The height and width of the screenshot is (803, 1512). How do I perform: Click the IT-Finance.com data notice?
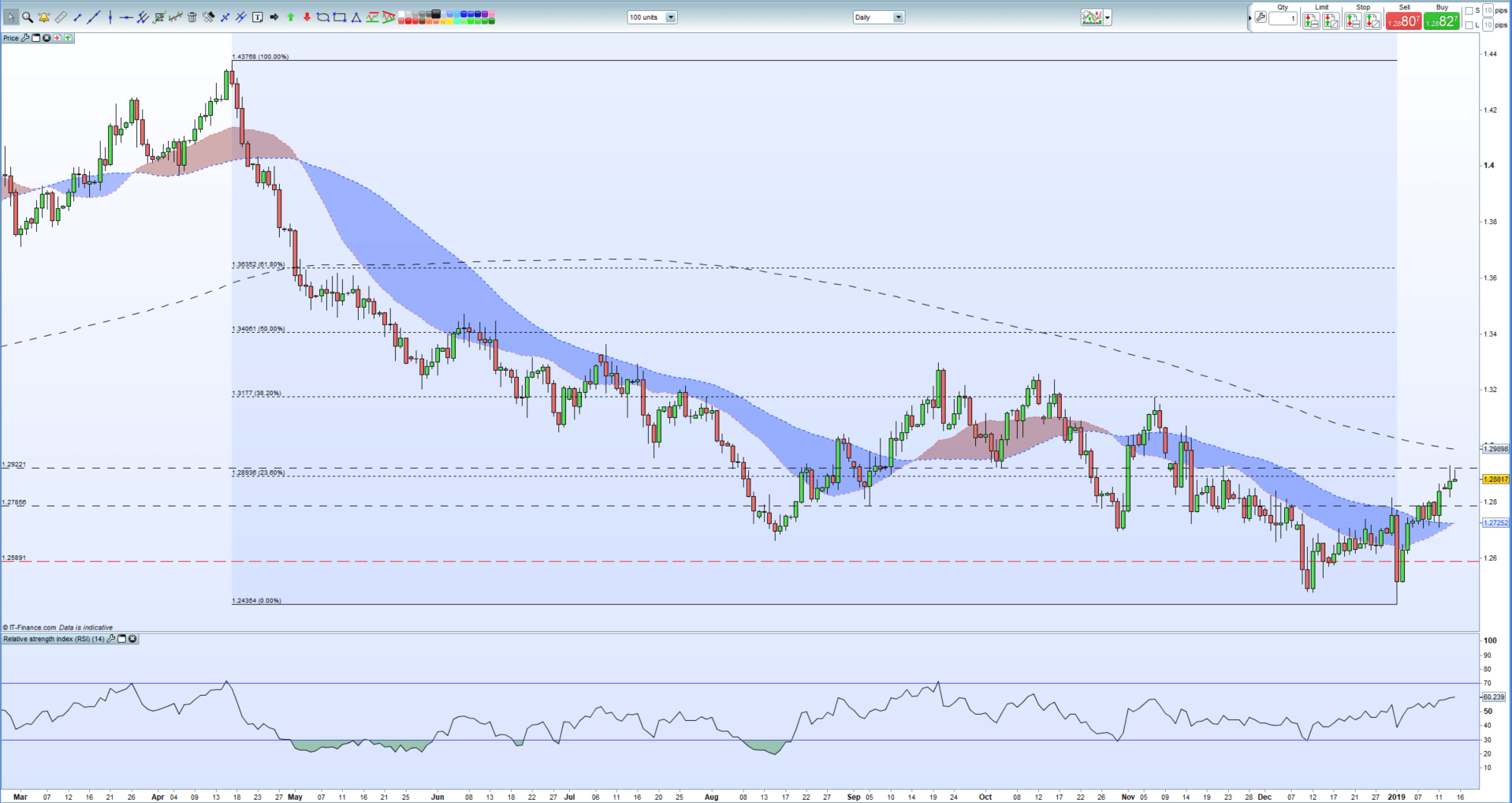[x=58, y=628]
